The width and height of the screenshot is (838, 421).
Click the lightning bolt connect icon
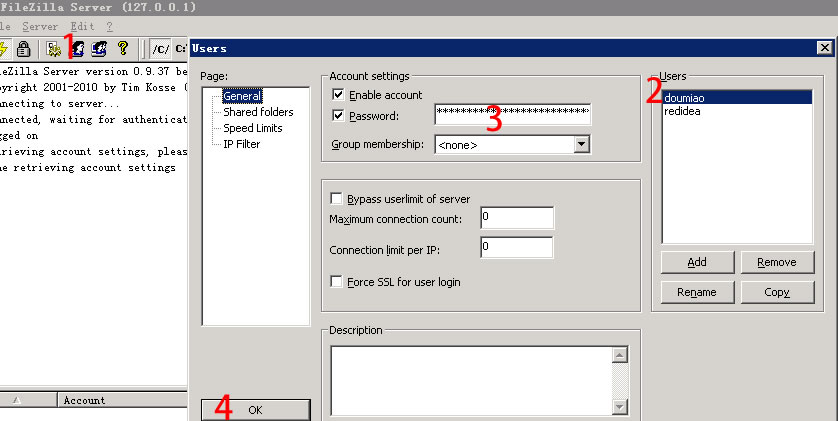(x=4, y=49)
